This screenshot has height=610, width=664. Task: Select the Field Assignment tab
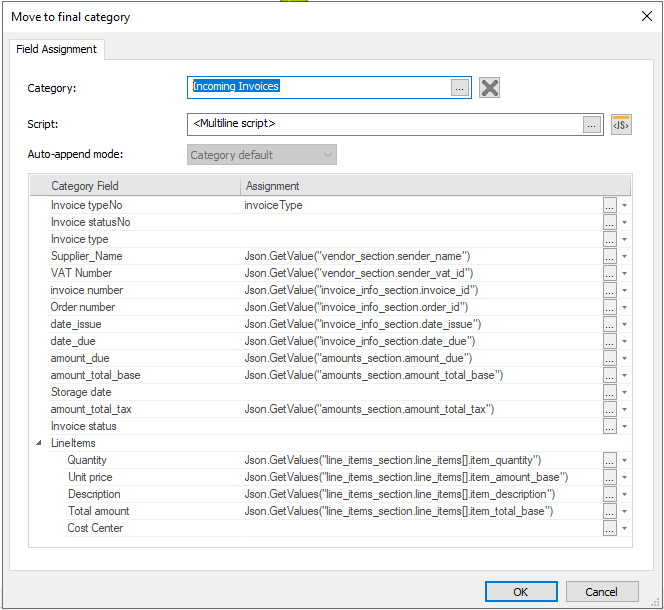57,49
